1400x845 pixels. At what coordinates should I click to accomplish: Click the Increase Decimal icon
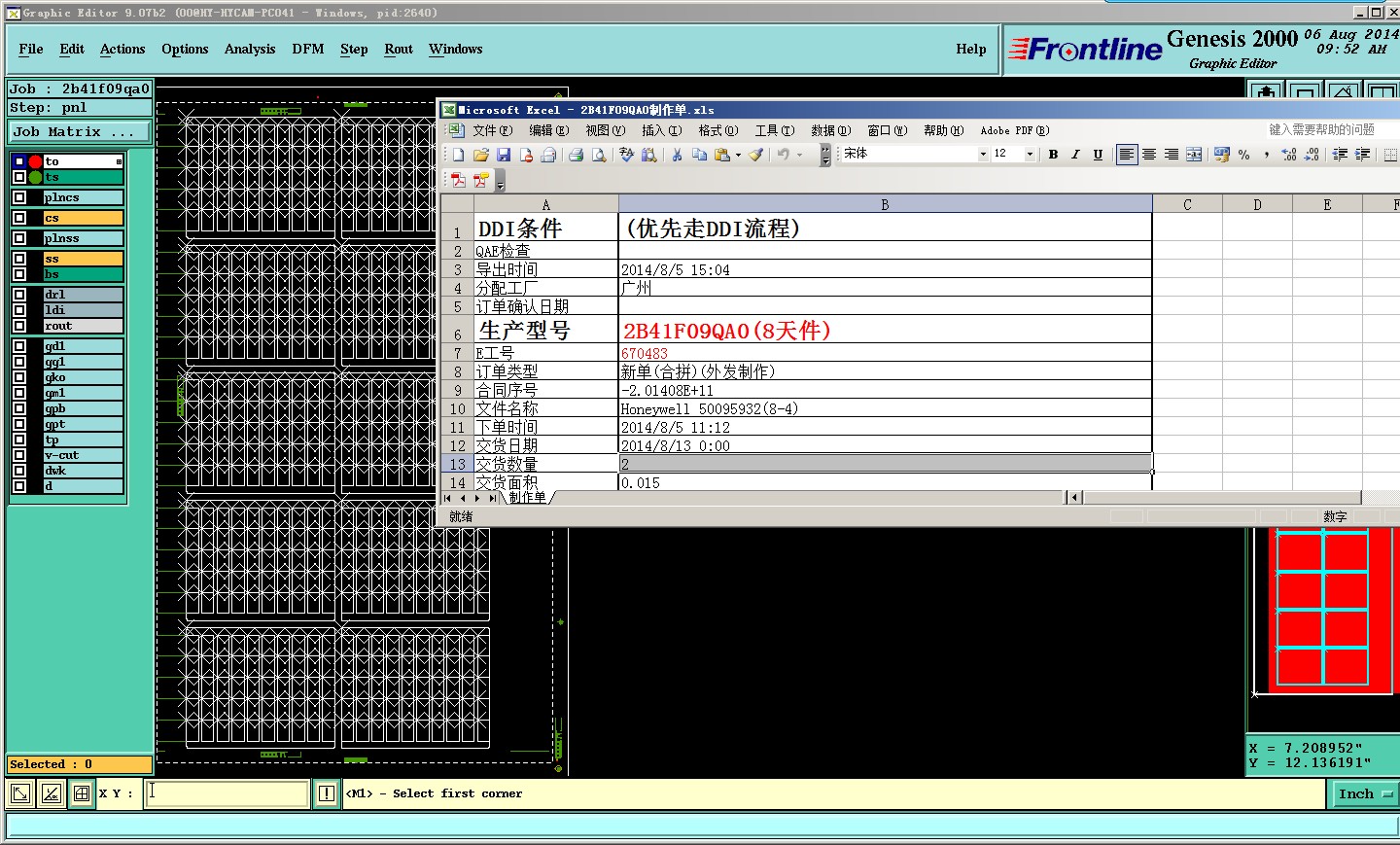(1289, 155)
